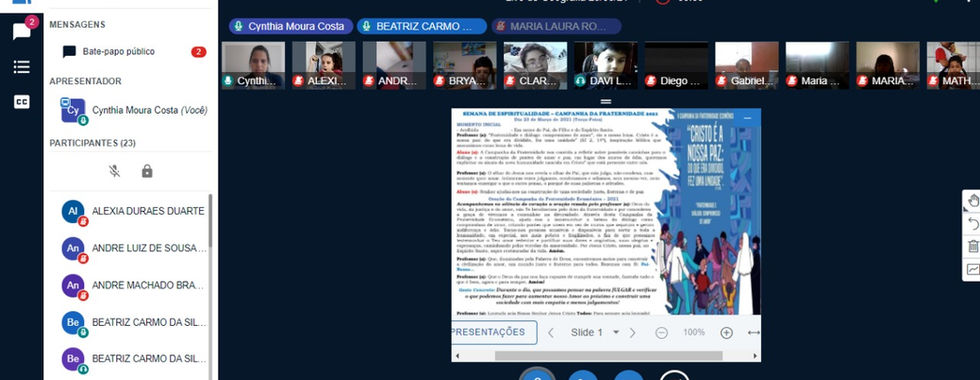Open the closed captions (CC) icon
980x380 pixels.
[x=21, y=102]
